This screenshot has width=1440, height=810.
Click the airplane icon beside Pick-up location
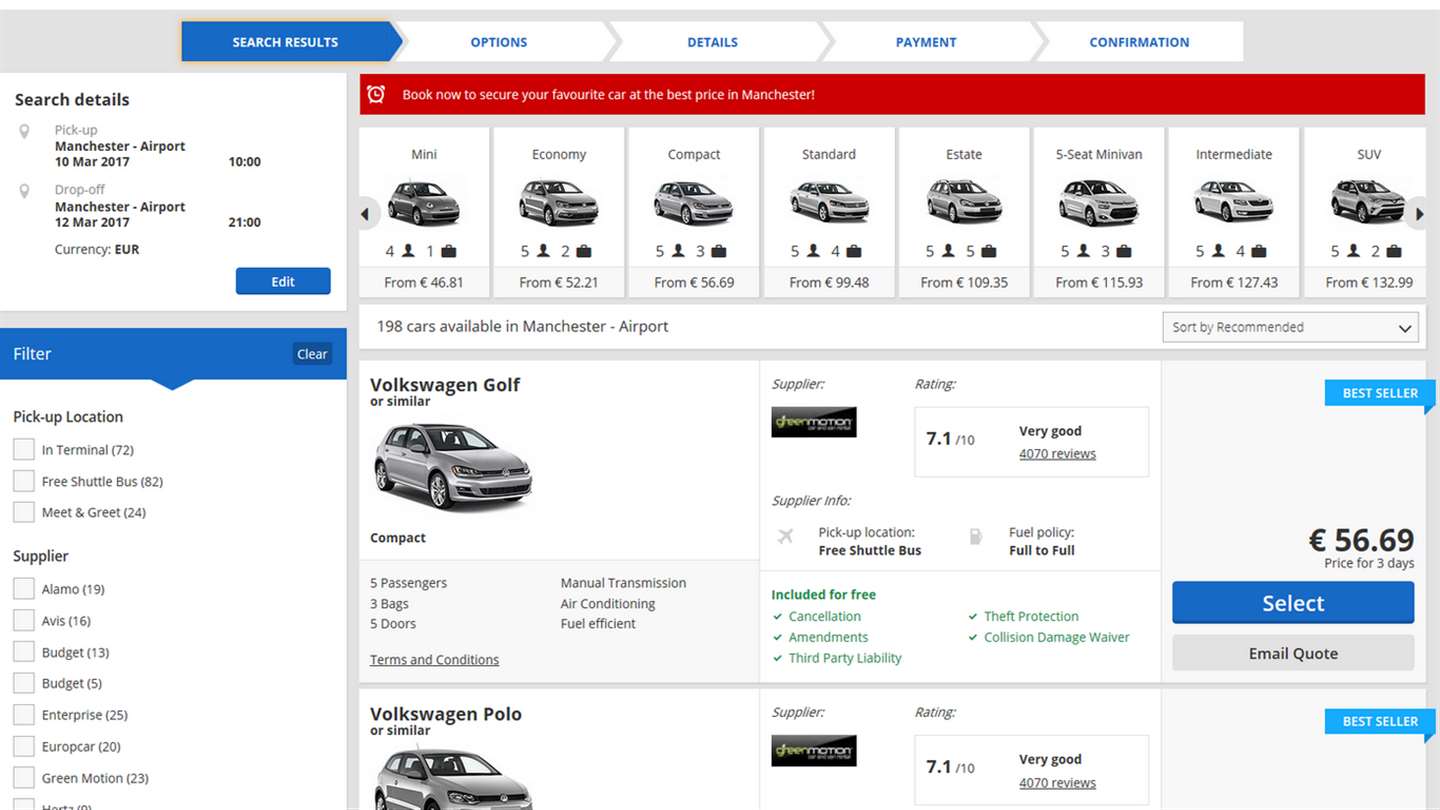[x=786, y=537]
